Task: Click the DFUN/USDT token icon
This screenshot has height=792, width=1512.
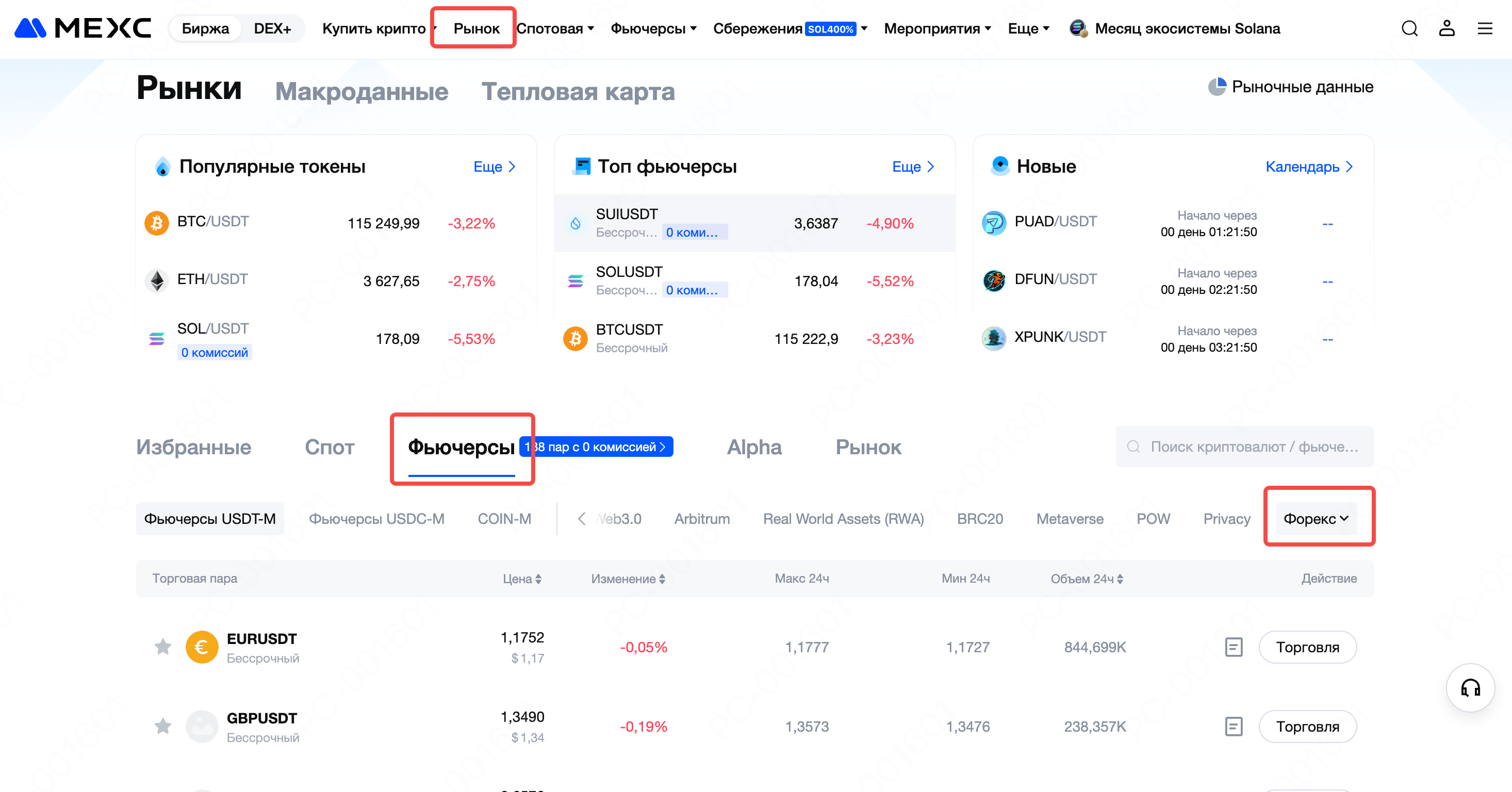Action: click(994, 280)
